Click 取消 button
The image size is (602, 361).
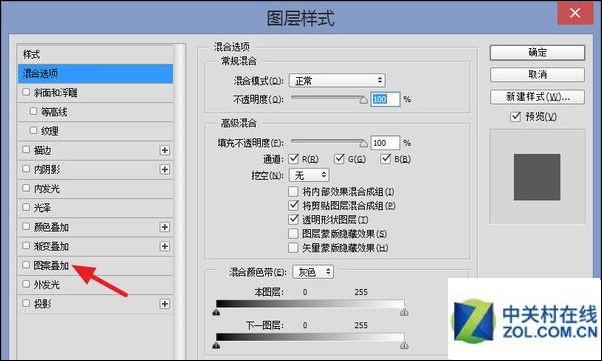(538, 75)
